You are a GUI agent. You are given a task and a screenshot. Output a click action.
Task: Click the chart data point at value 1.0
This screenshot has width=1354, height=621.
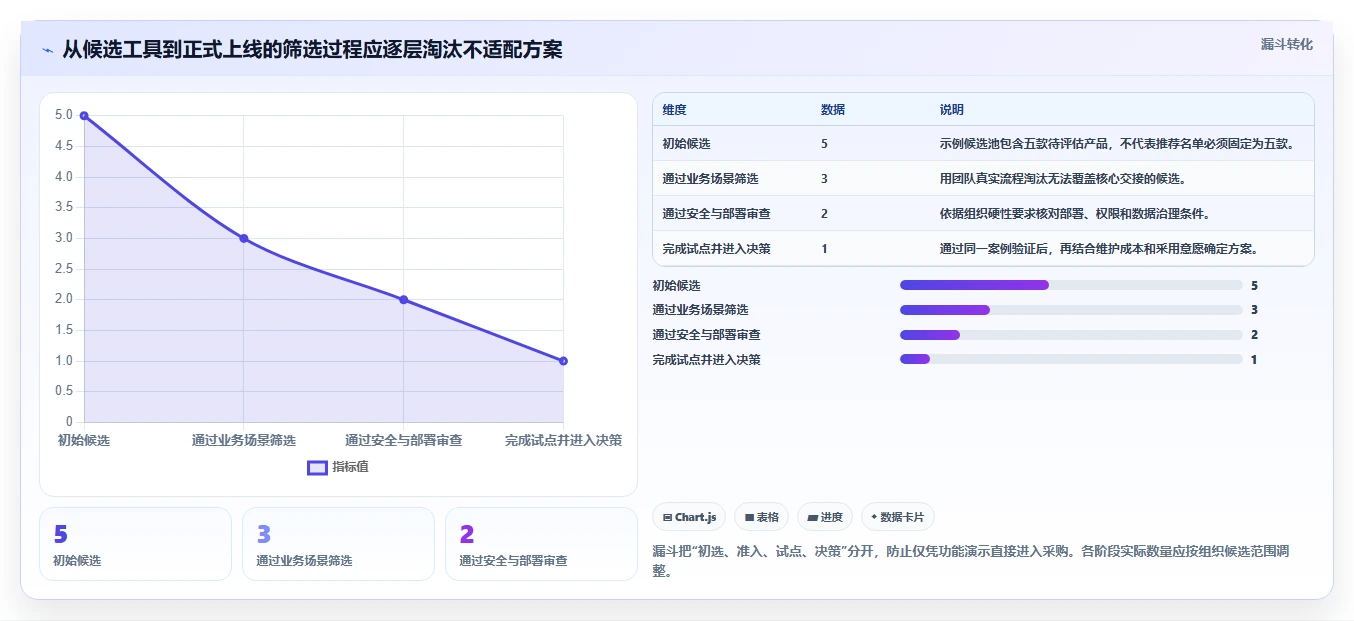pyautogui.click(x=563, y=361)
